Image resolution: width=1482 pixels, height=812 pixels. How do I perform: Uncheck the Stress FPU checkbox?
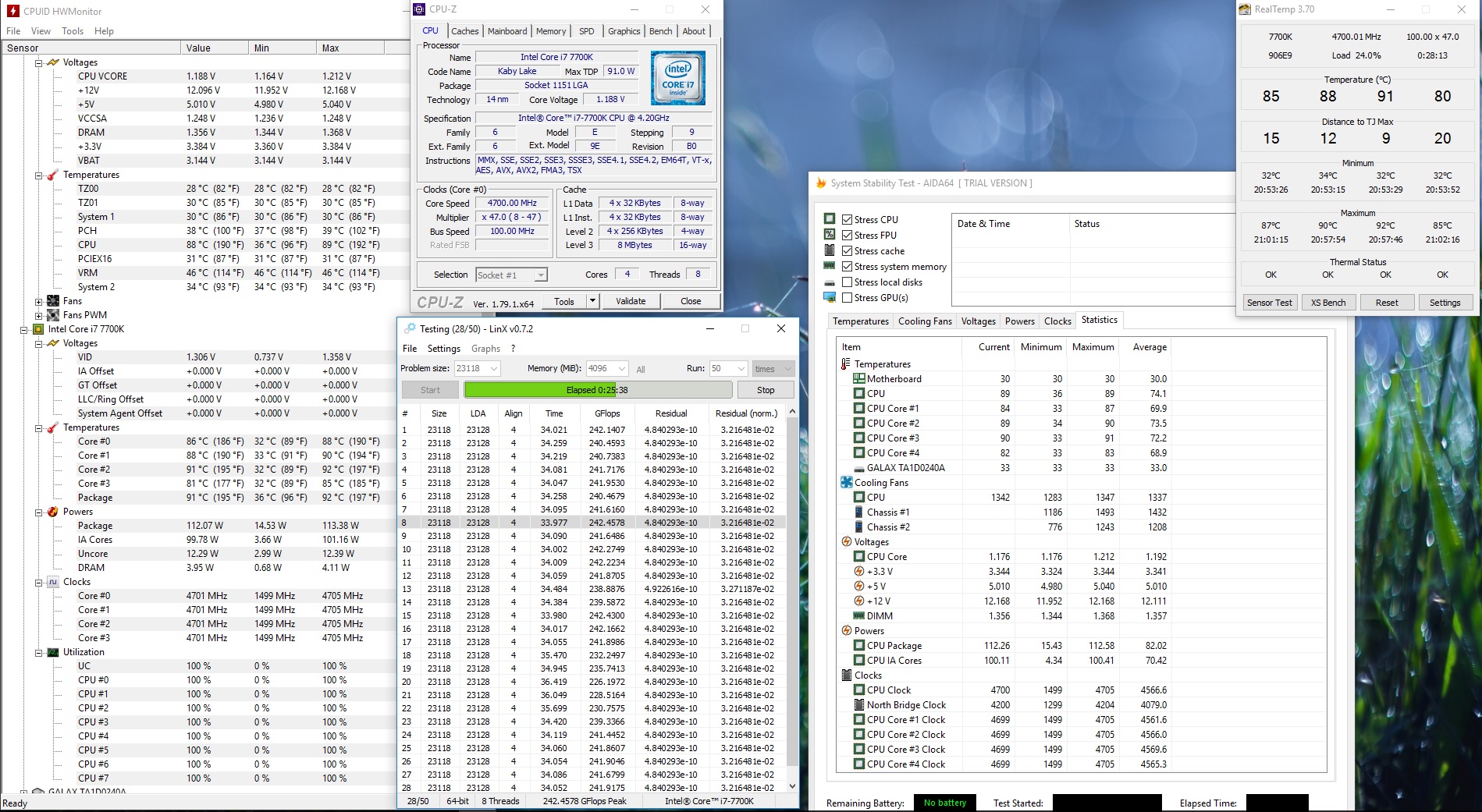(x=847, y=235)
